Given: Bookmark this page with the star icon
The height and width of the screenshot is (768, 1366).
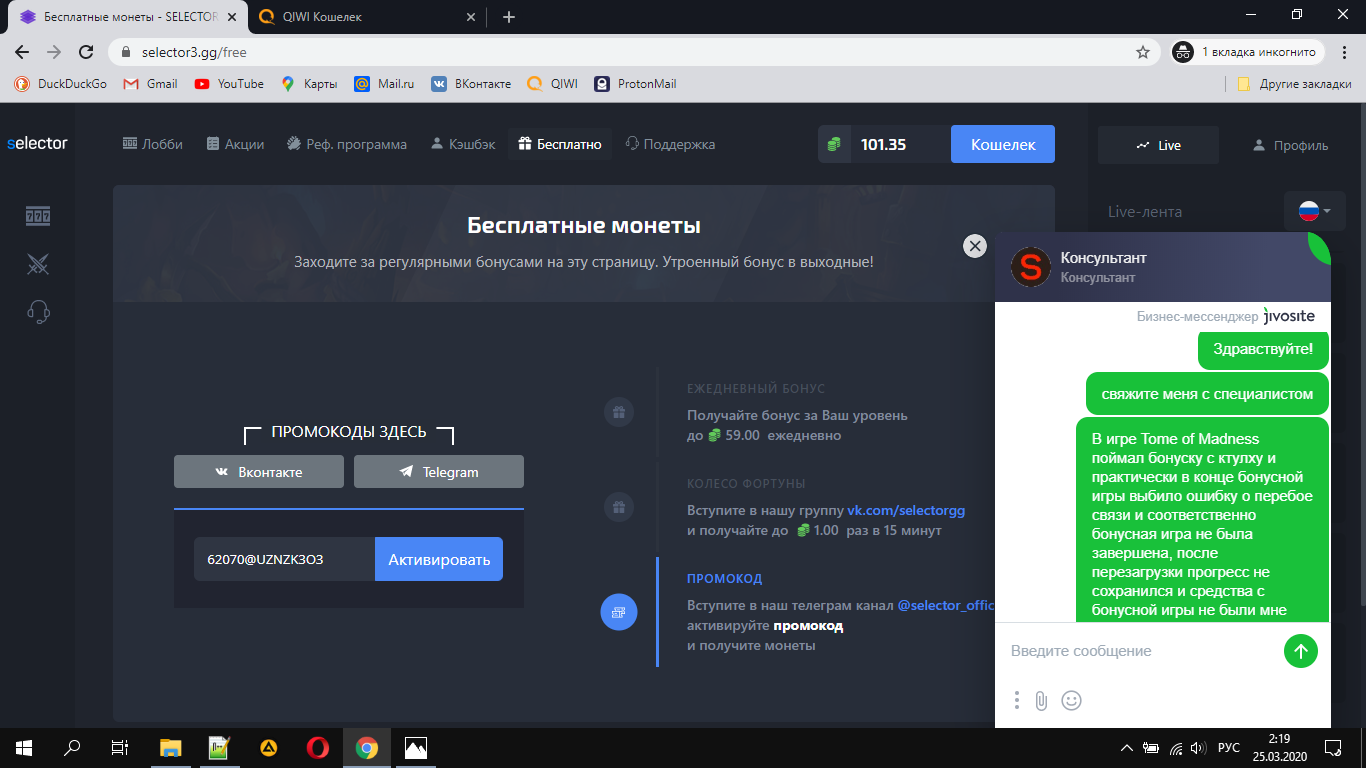Looking at the screenshot, I should point(1143,52).
